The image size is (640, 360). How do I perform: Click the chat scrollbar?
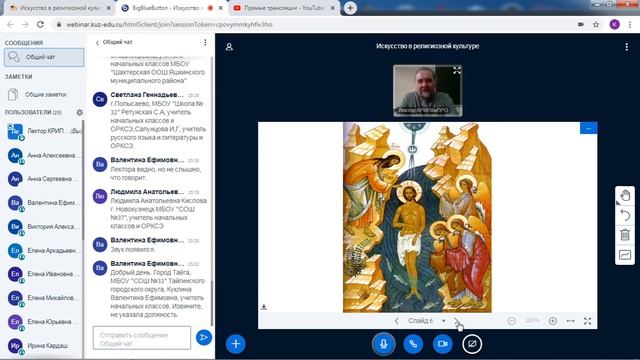(212, 303)
